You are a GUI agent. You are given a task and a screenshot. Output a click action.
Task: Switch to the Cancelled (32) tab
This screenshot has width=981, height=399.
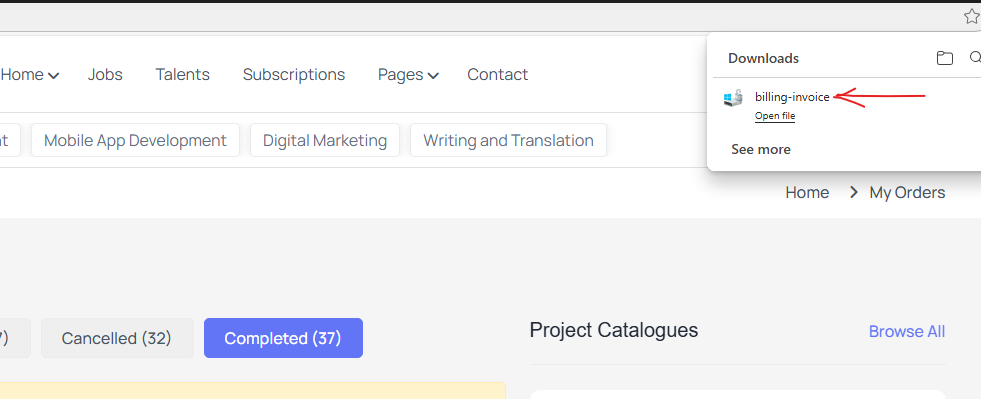click(117, 338)
